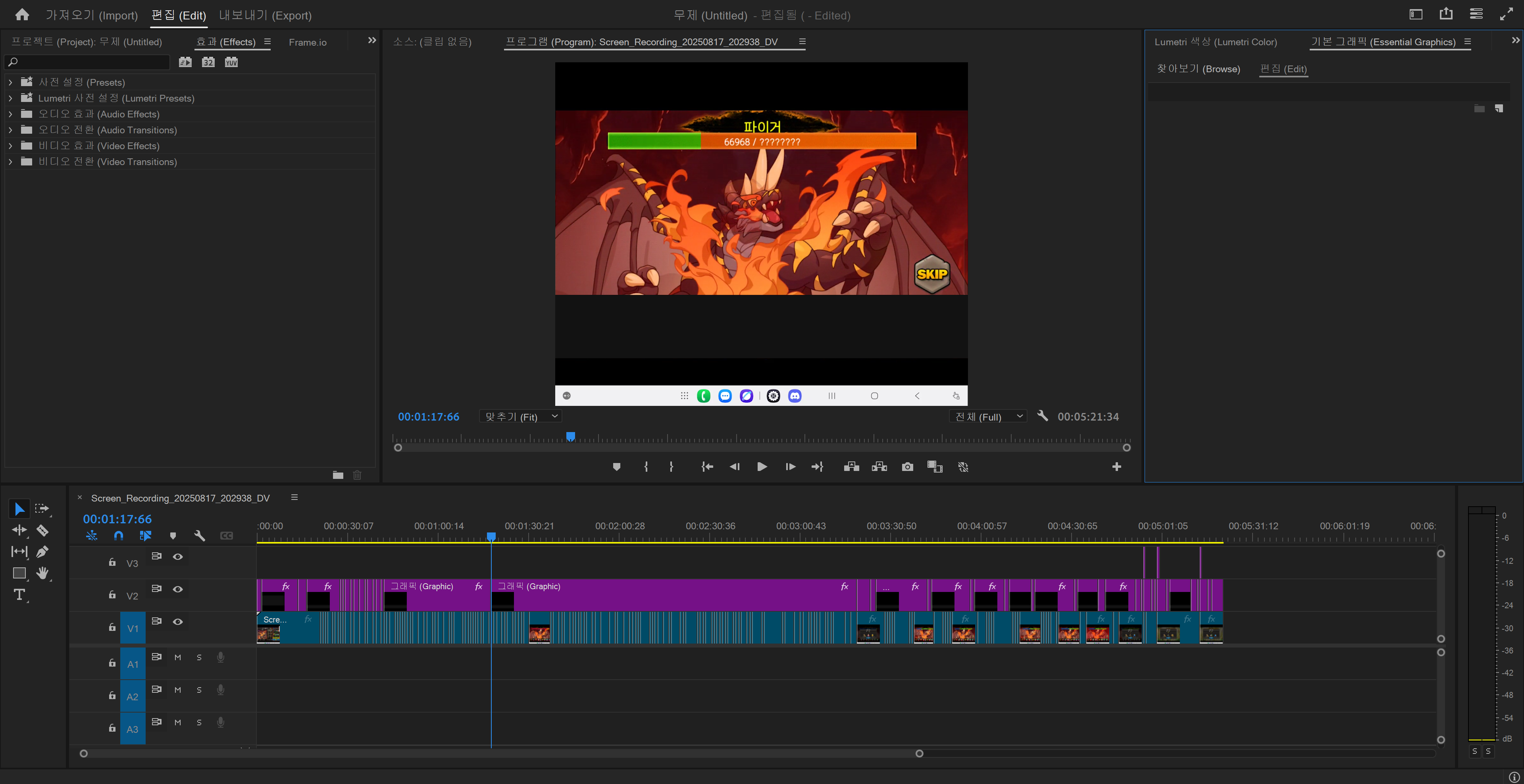Solo track A2
Viewport: 1524px width, 784px height.
(199, 690)
